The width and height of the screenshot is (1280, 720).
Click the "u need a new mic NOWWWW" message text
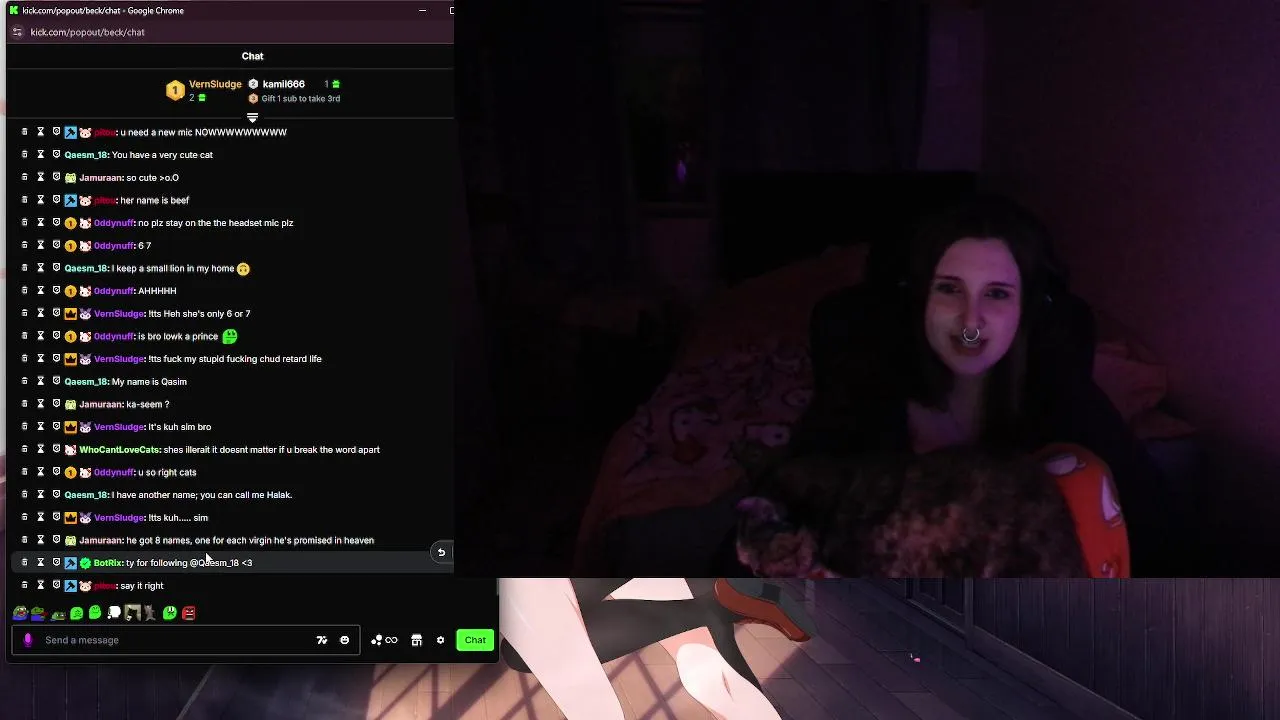(203, 132)
